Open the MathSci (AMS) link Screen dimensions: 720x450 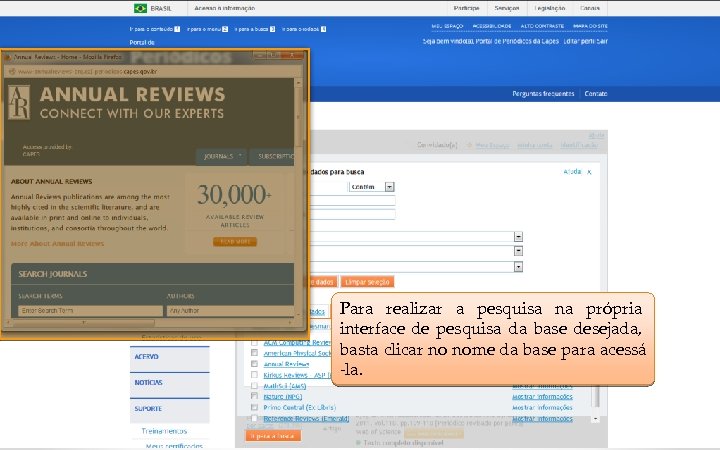[x=285, y=386]
